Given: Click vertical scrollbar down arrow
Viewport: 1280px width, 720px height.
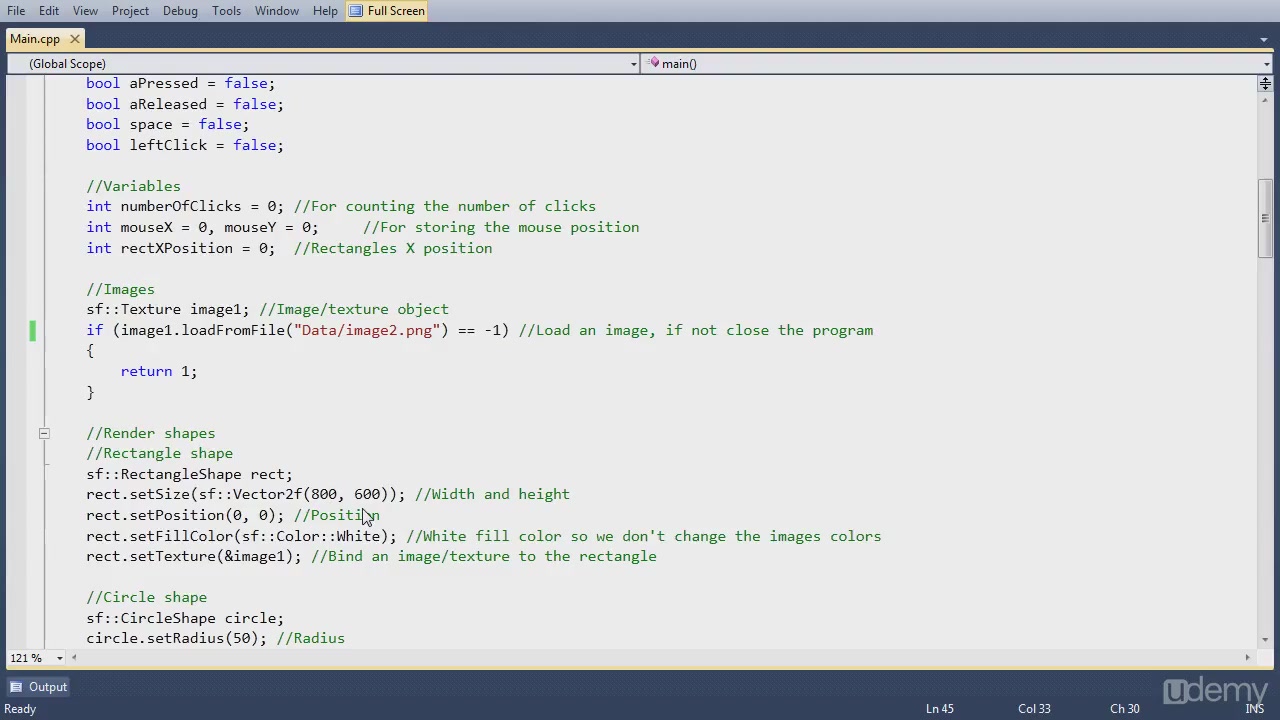Looking at the screenshot, I should click(1265, 640).
